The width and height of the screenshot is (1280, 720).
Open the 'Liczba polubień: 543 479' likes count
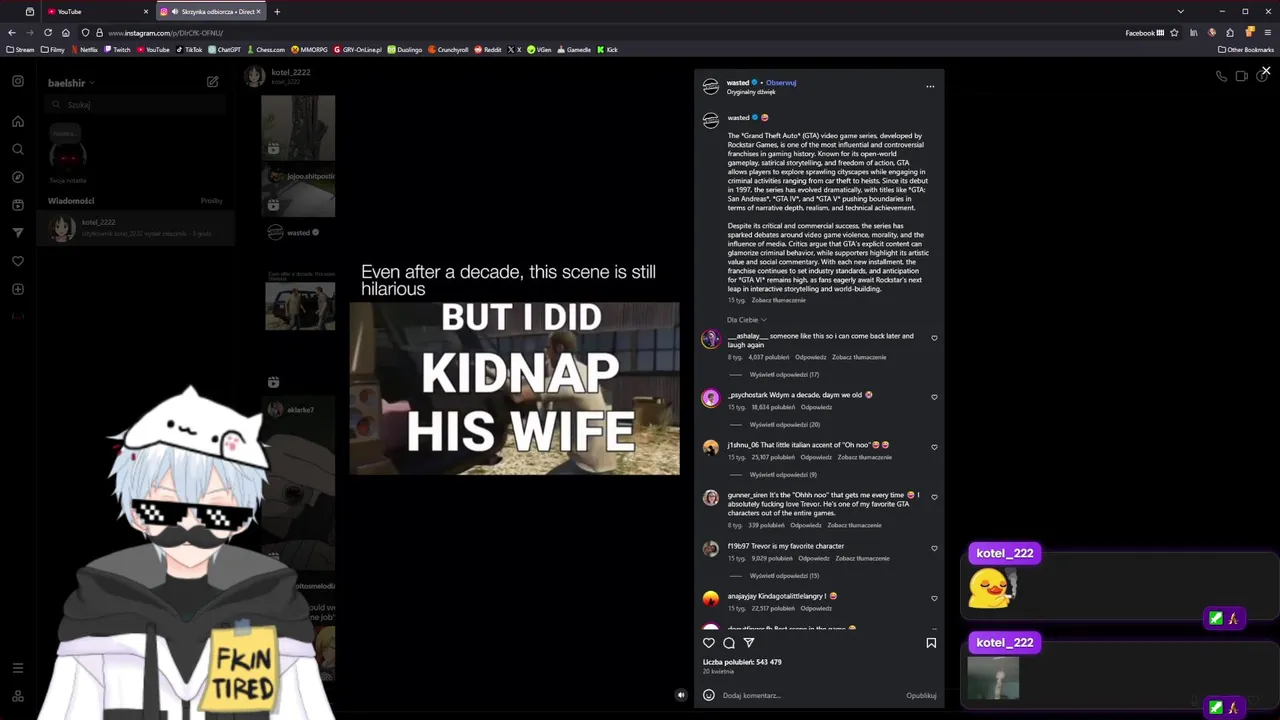(742, 662)
